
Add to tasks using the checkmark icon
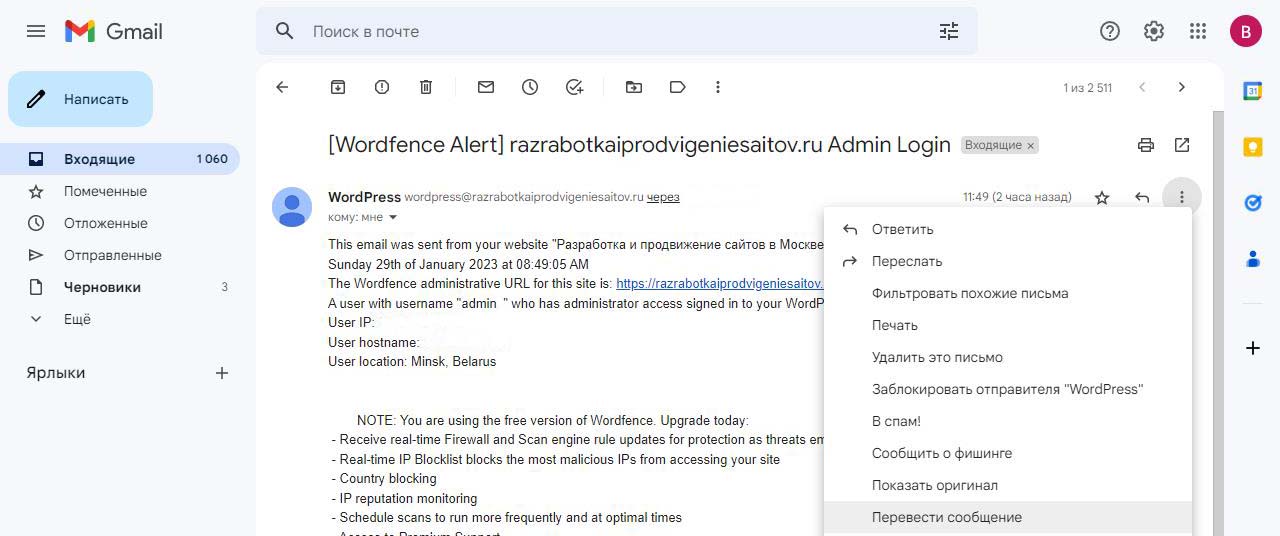tap(574, 87)
